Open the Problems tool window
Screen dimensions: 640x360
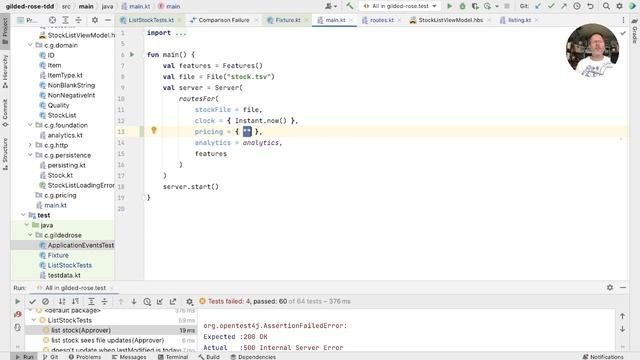pos(85,357)
